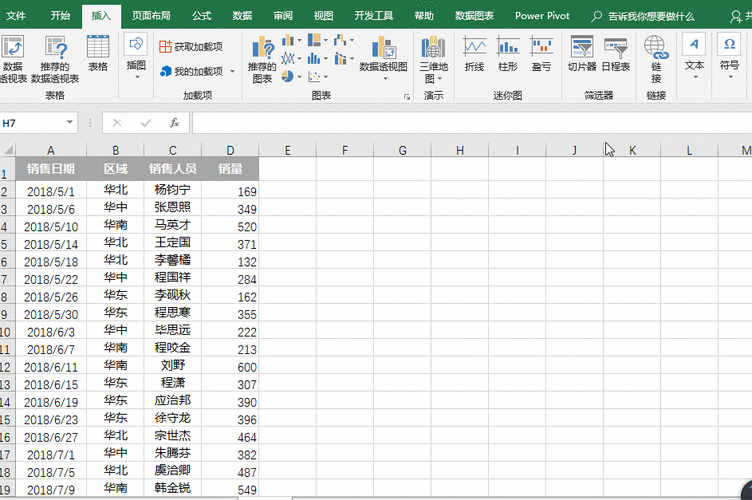This screenshot has width=752, height=500.
Task: Click the formula bar input area
Action: (472, 123)
